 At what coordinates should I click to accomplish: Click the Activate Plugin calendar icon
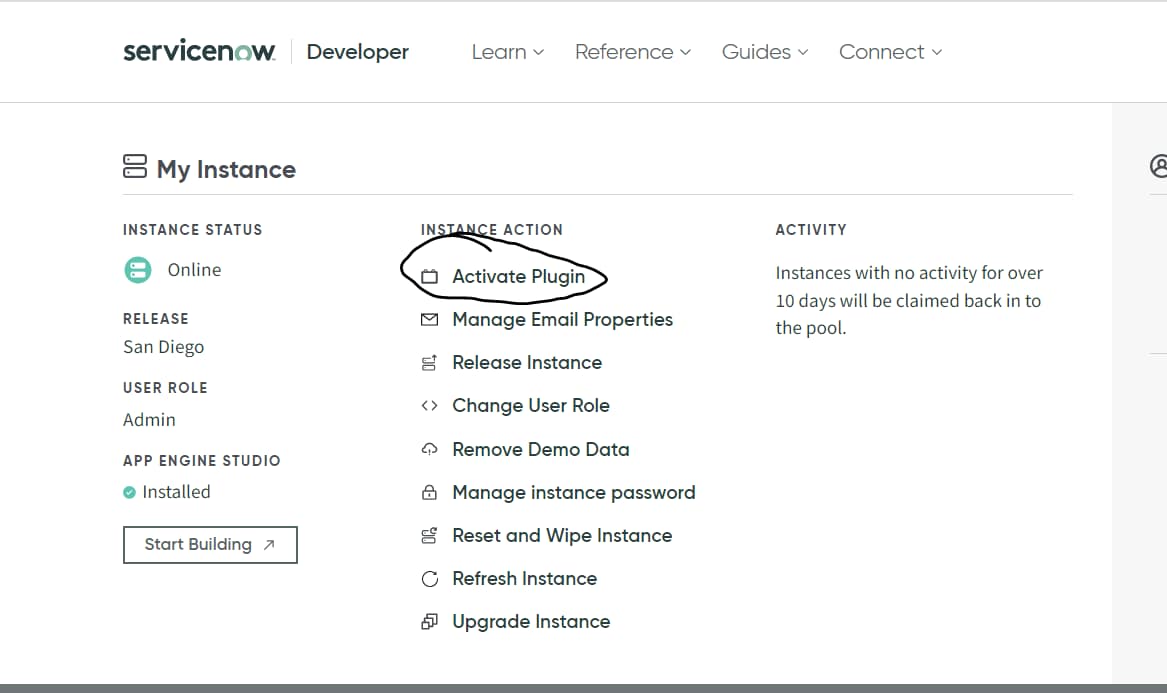tap(429, 277)
